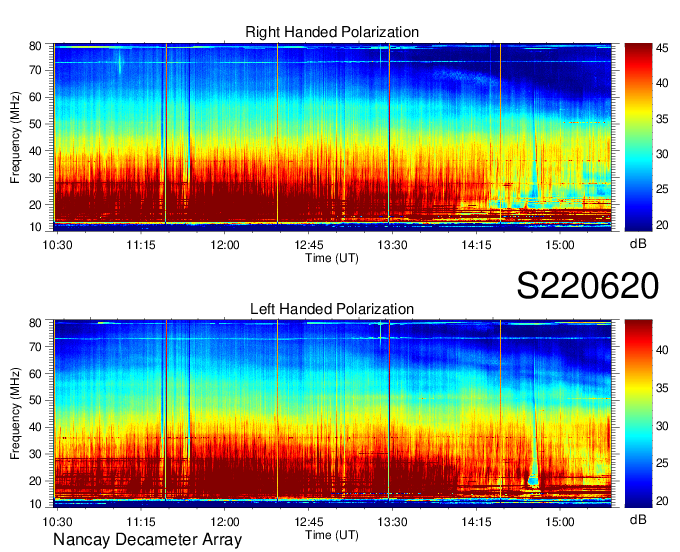Click the 10:30 tick on the left-handed plot
The image size is (680, 552).
coord(57,522)
